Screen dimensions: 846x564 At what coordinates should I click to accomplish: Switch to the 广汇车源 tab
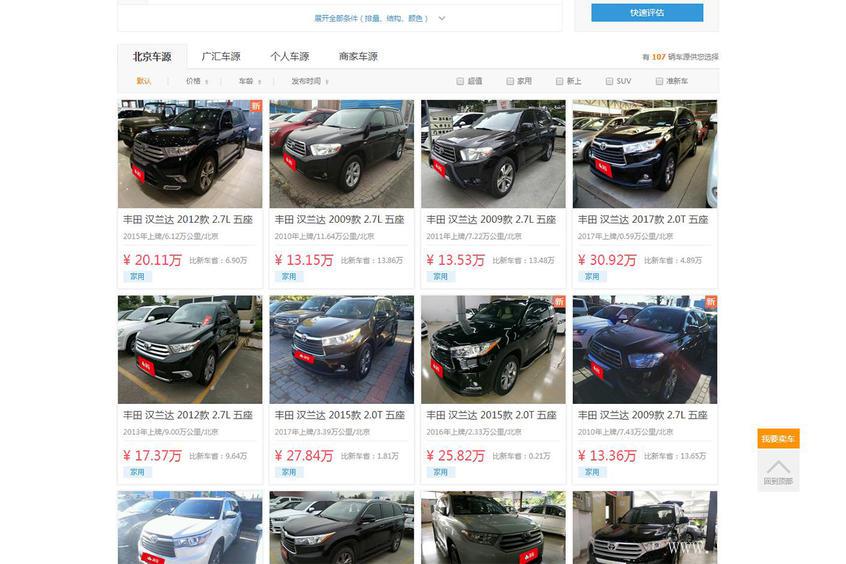[x=221, y=57]
